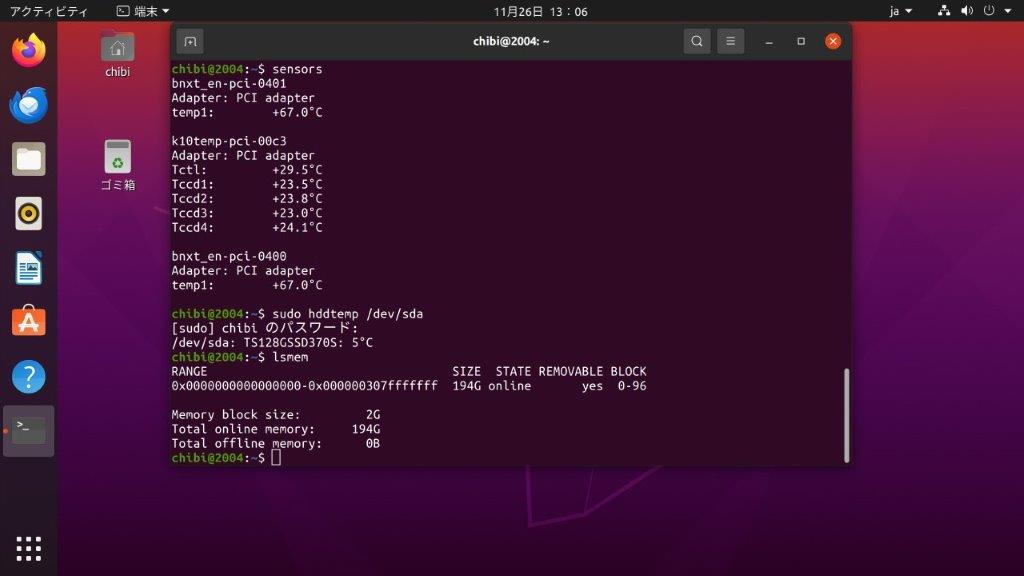
Task: Open the Help icon in the dock
Action: pos(29,377)
